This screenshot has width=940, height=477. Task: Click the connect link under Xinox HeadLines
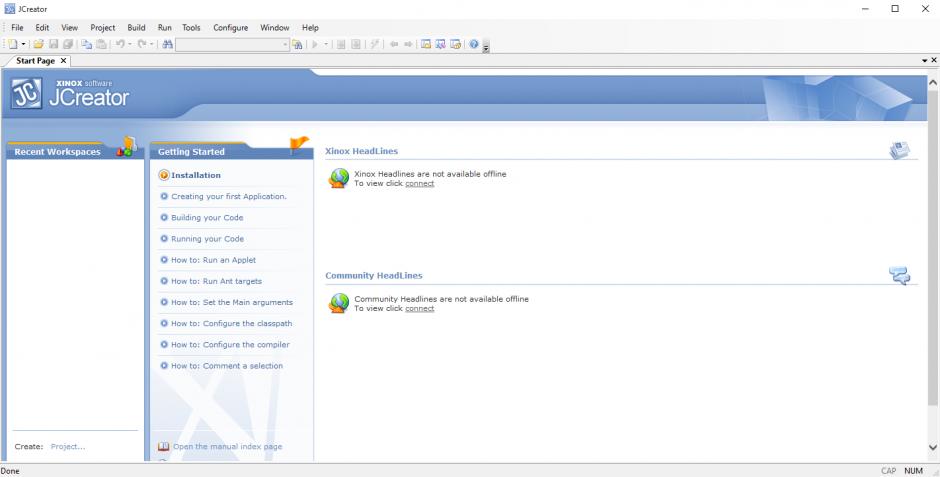(419, 183)
